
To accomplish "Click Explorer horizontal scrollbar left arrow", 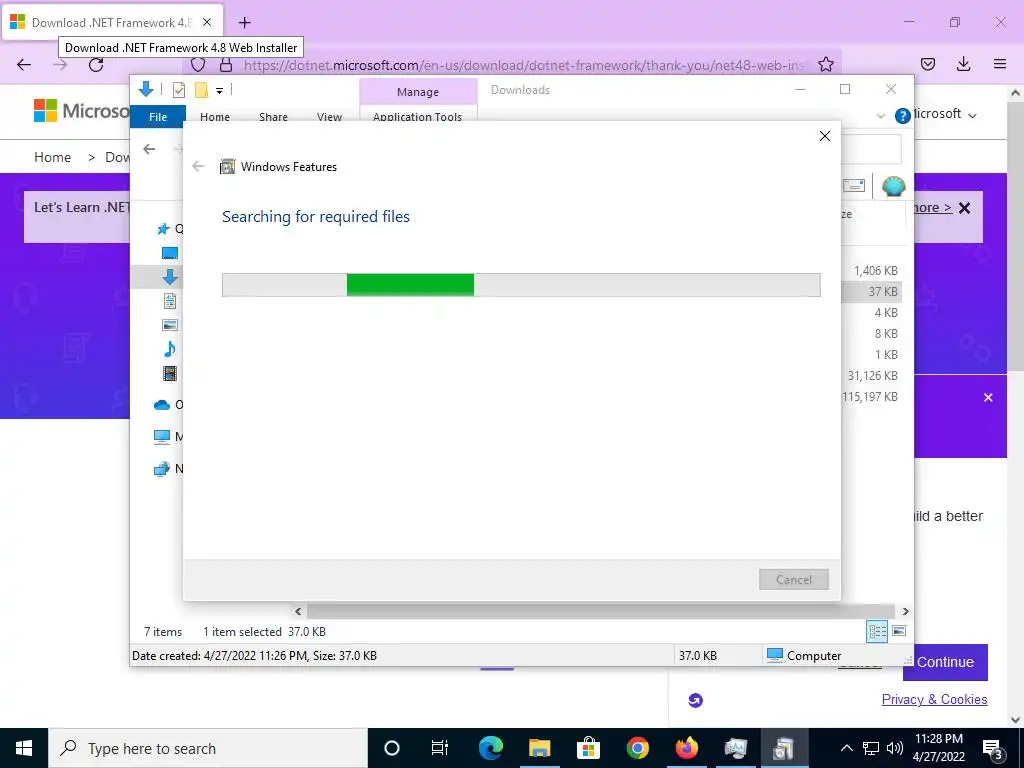I will click(x=298, y=612).
